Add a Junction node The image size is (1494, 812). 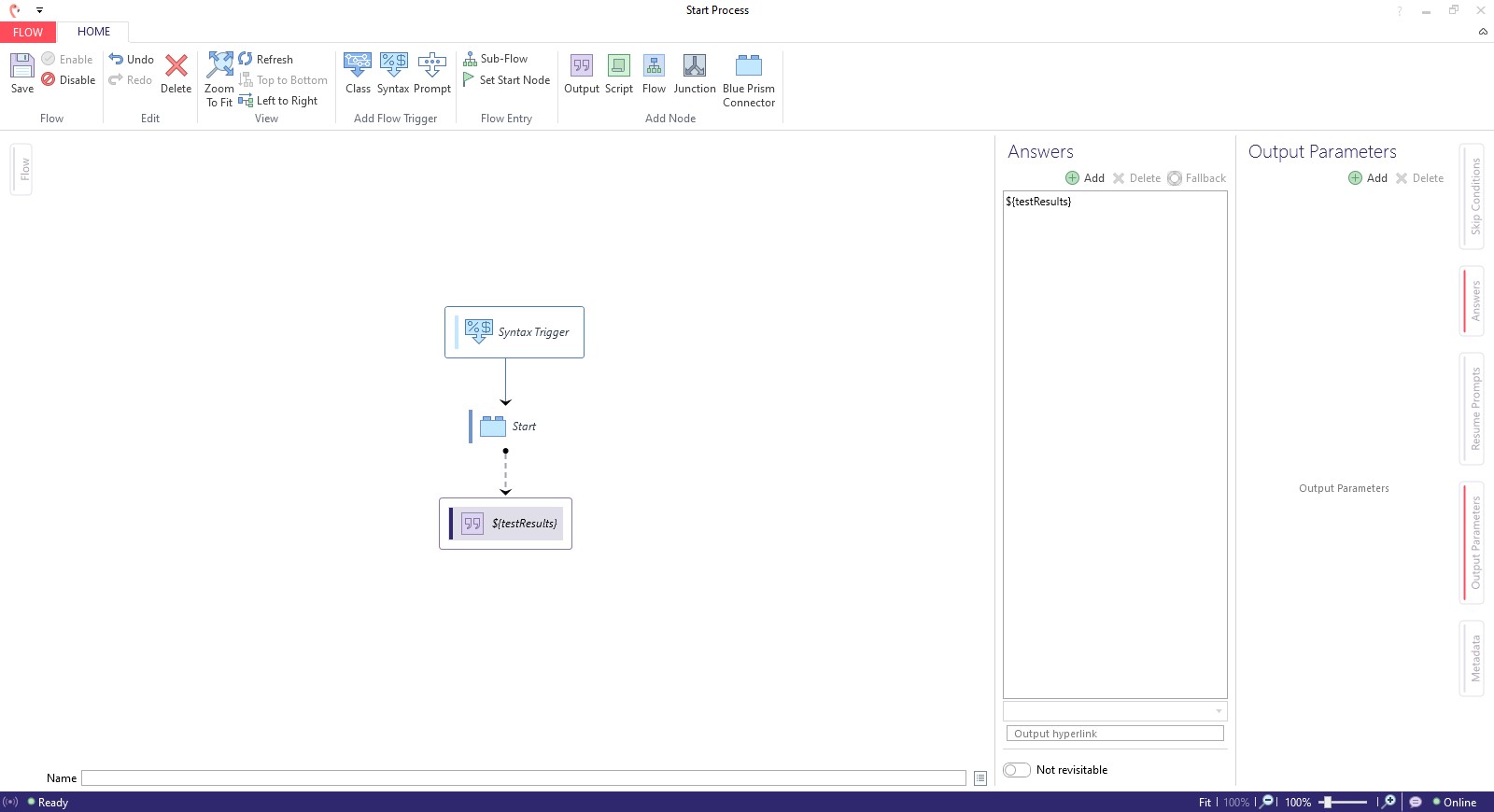pyautogui.click(x=695, y=73)
